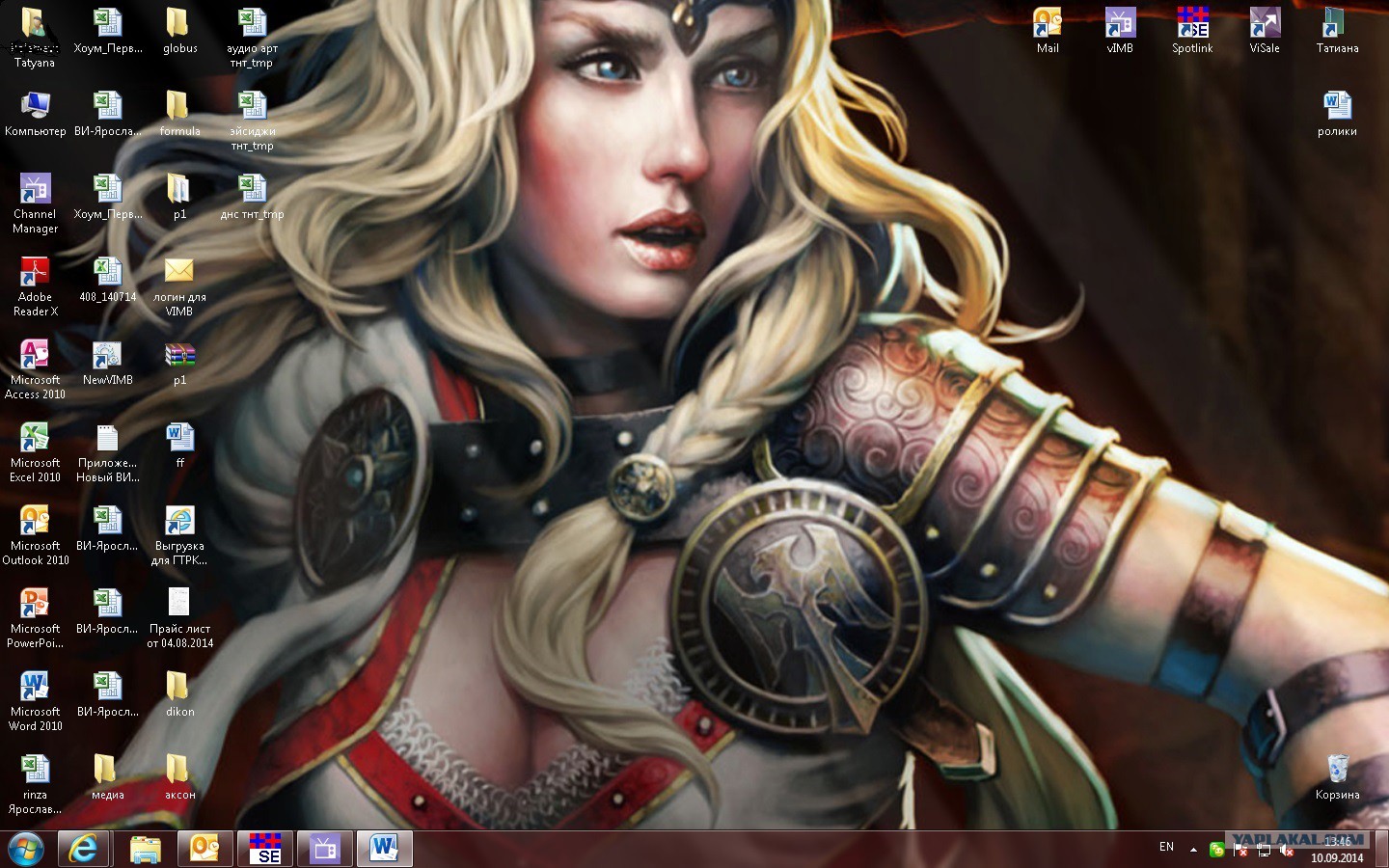Launch the Spotlink desktop shortcut
The height and width of the screenshot is (868, 1389).
coord(1192,32)
